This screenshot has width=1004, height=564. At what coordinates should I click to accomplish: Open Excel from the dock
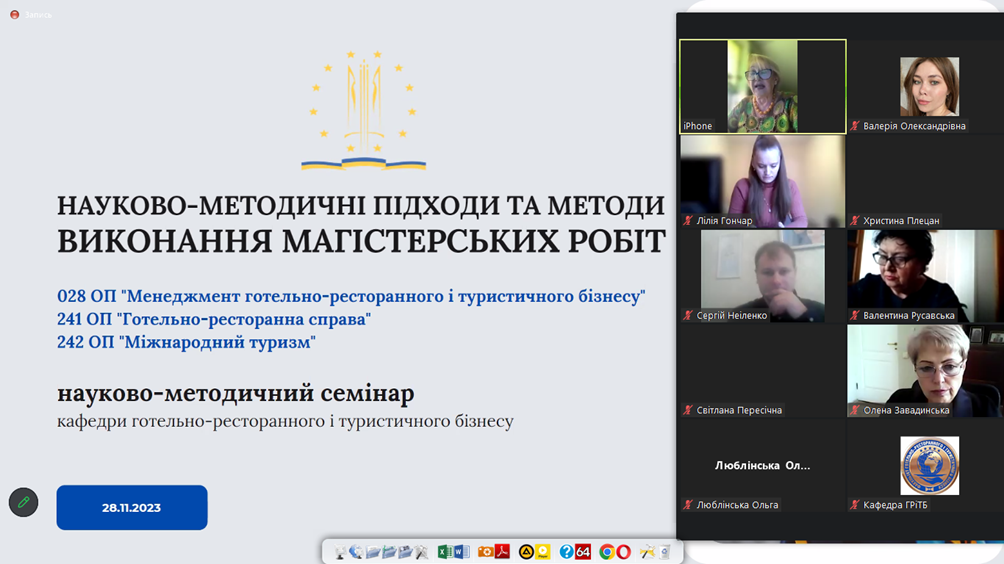(445, 552)
